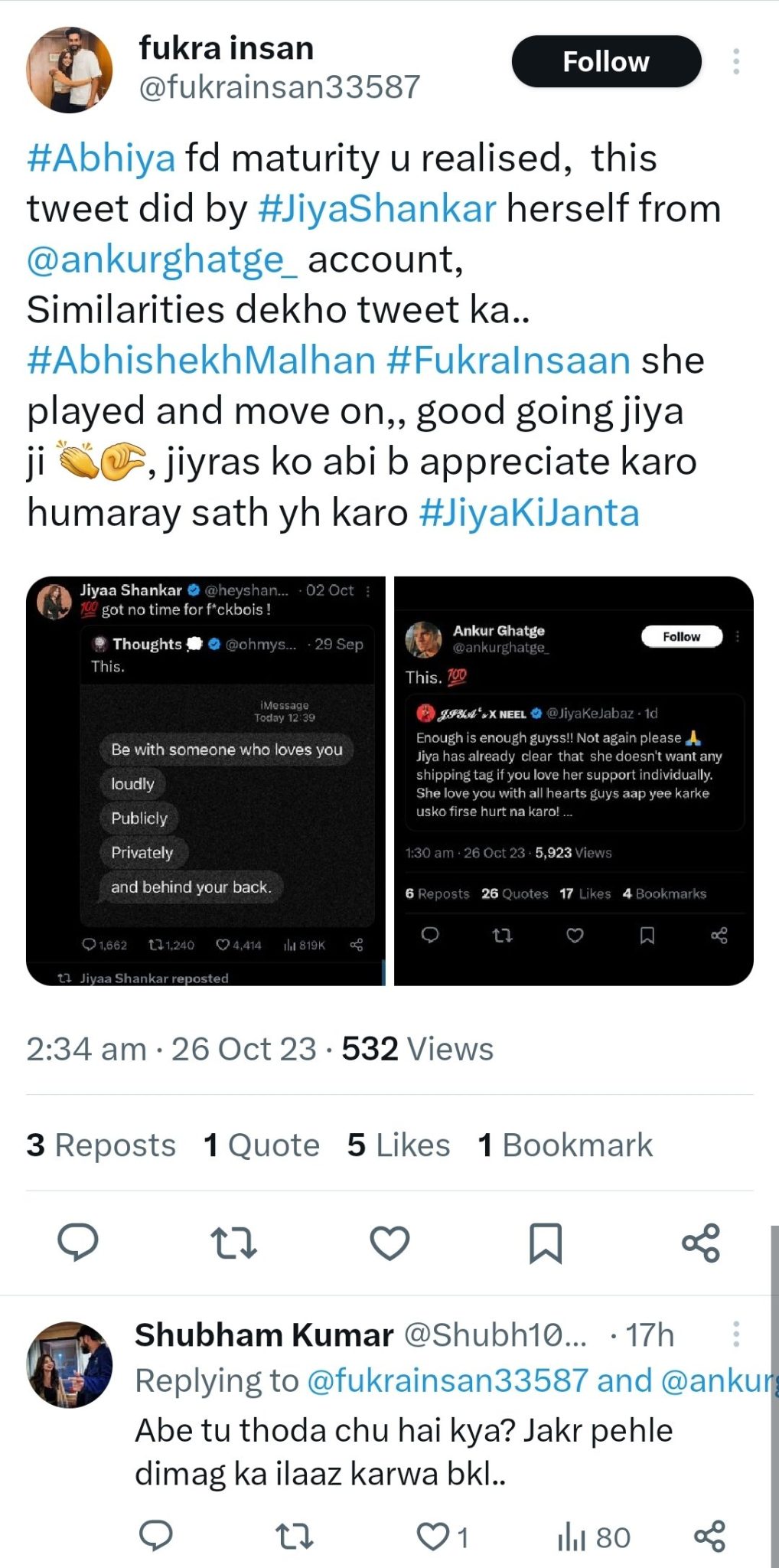View the 1 Quote tweet

(261, 1145)
